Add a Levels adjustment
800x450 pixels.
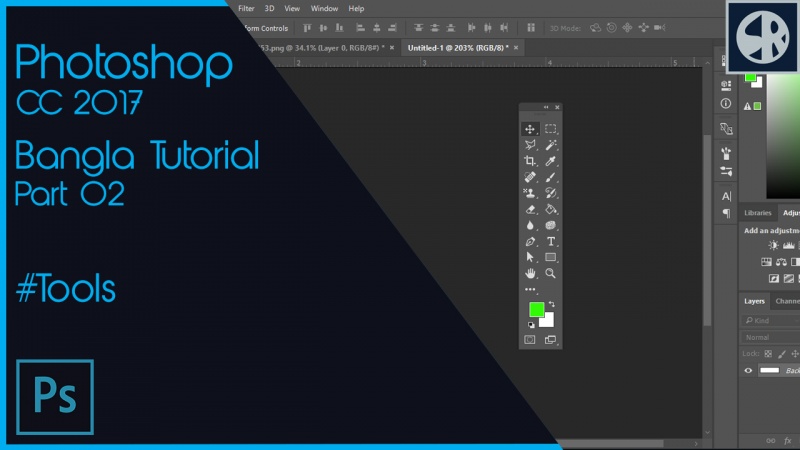tap(789, 245)
